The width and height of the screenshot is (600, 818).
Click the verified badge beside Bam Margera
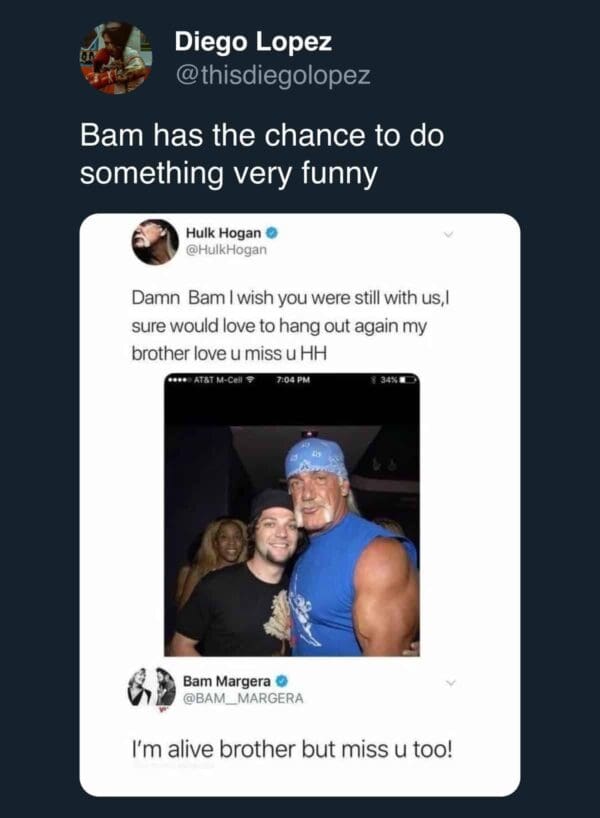click(x=279, y=681)
